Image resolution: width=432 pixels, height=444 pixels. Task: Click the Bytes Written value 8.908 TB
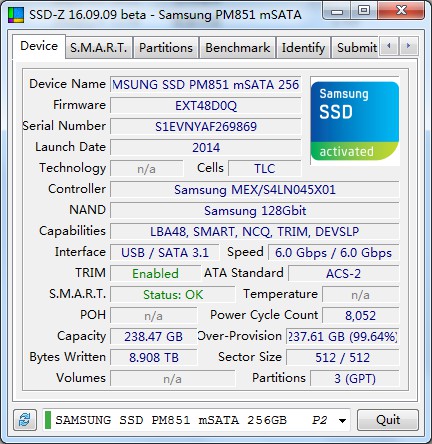(154, 358)
